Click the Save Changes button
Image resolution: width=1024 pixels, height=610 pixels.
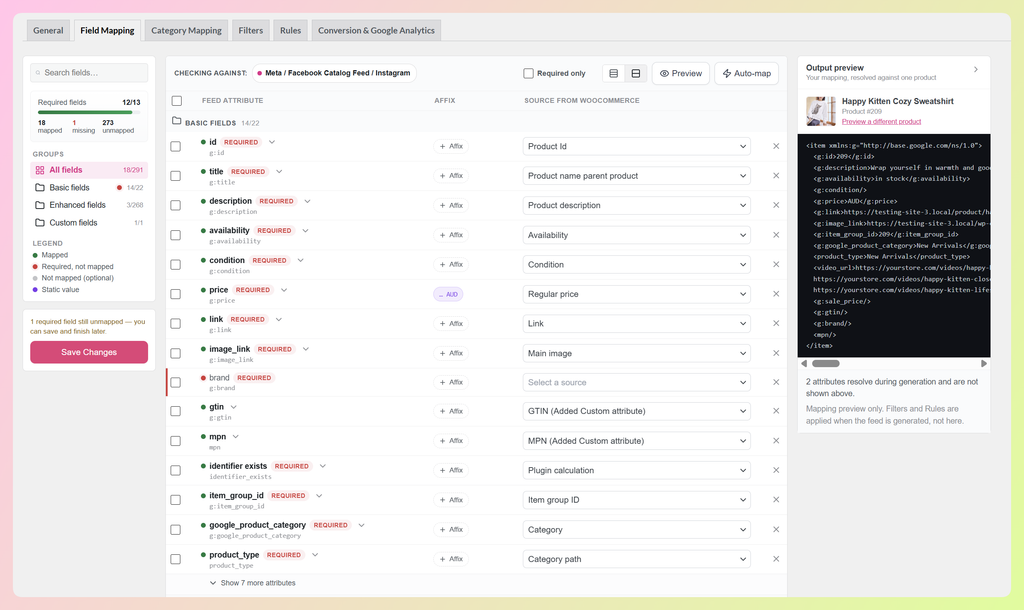[89, 352]
